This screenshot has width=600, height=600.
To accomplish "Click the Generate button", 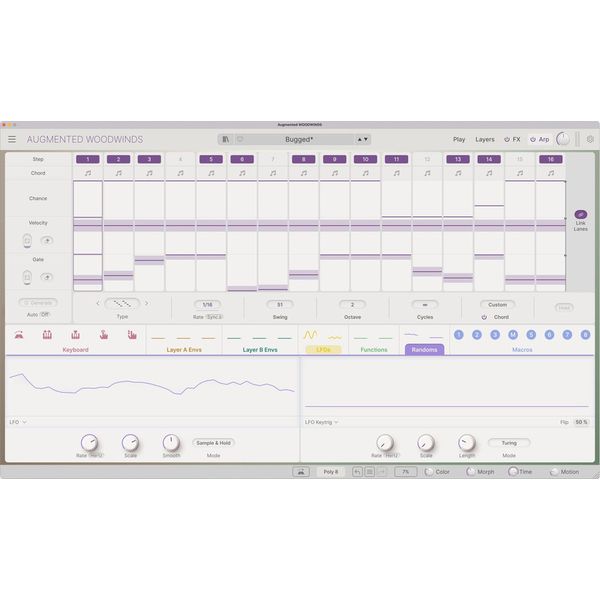I will tap(38, 303).
